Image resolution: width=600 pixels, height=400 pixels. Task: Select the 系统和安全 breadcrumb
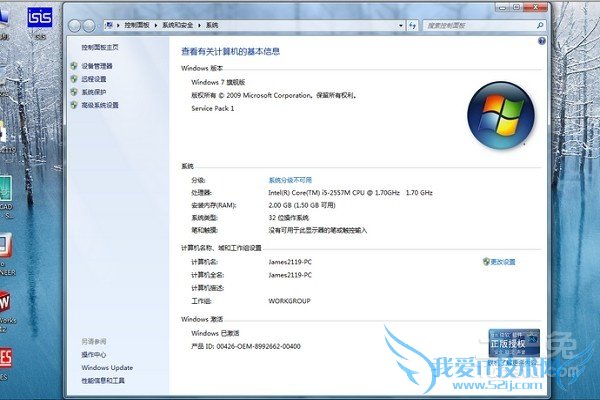tap(178, 25)
